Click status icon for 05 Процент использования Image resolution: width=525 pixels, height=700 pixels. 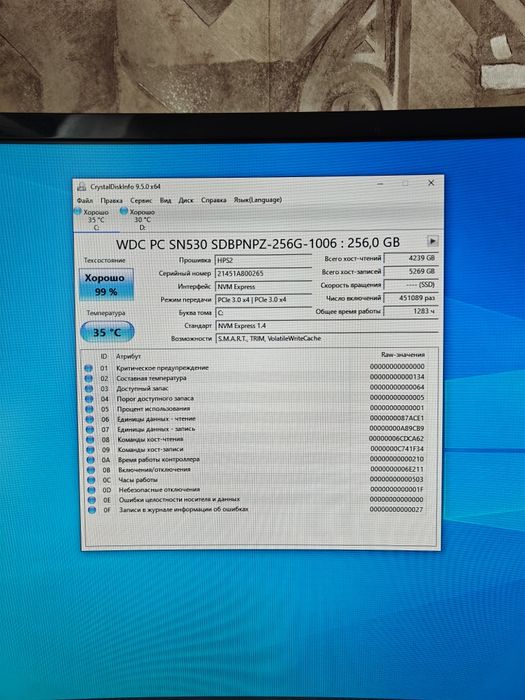point(89,409)
